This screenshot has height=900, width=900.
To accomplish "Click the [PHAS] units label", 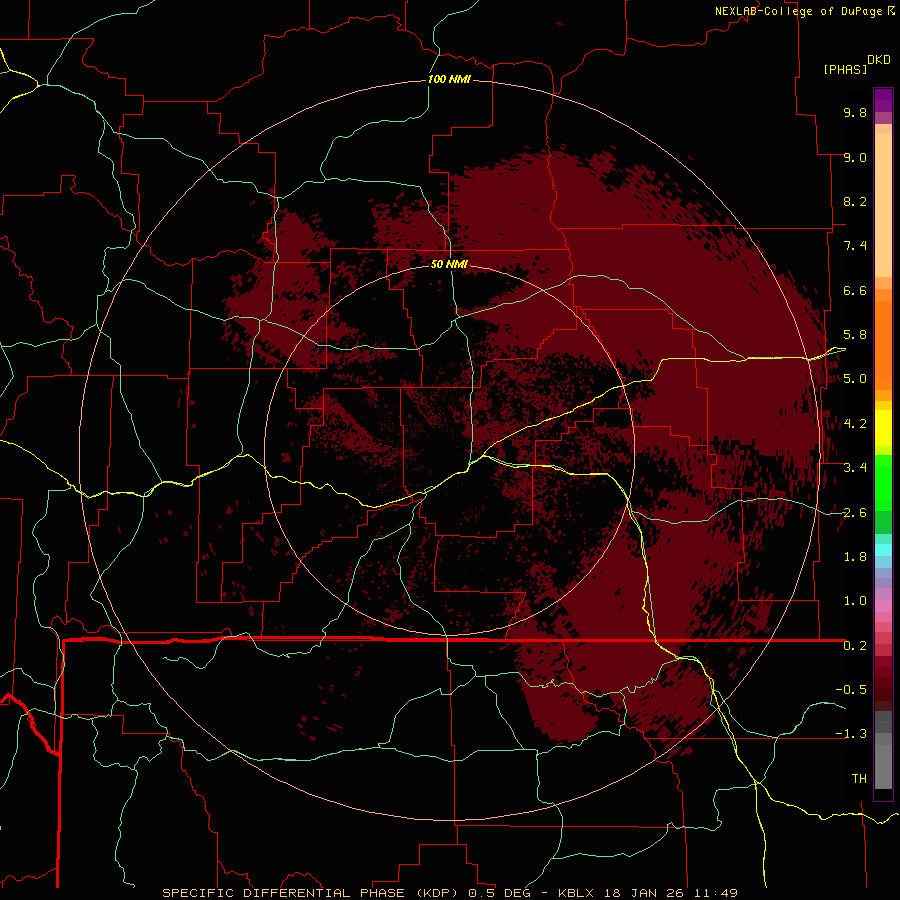I will coord(845,70).
